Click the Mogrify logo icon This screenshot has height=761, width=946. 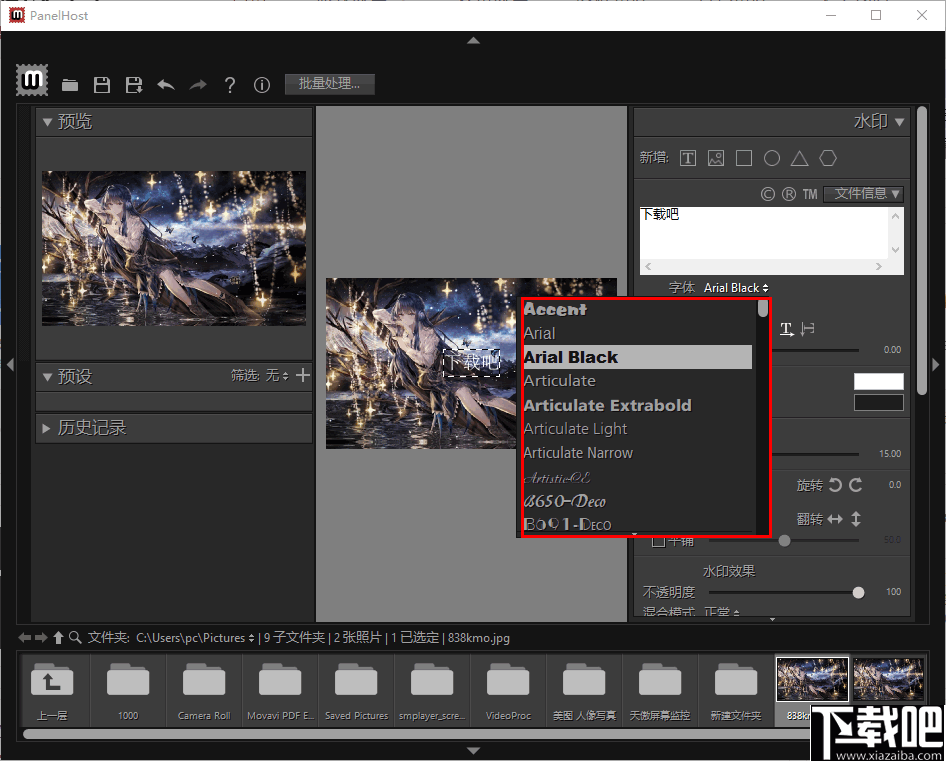31,80
